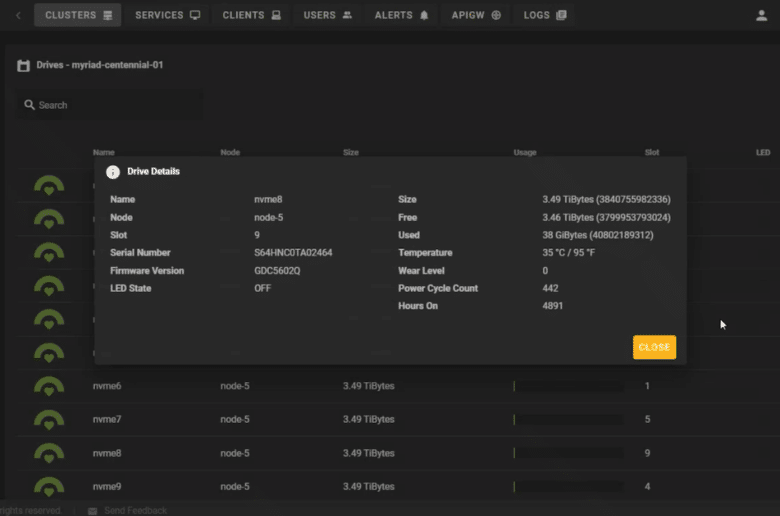Click the nvme8 drive health icon
Viewport: 780px width, 516px height.
(49, 453)
